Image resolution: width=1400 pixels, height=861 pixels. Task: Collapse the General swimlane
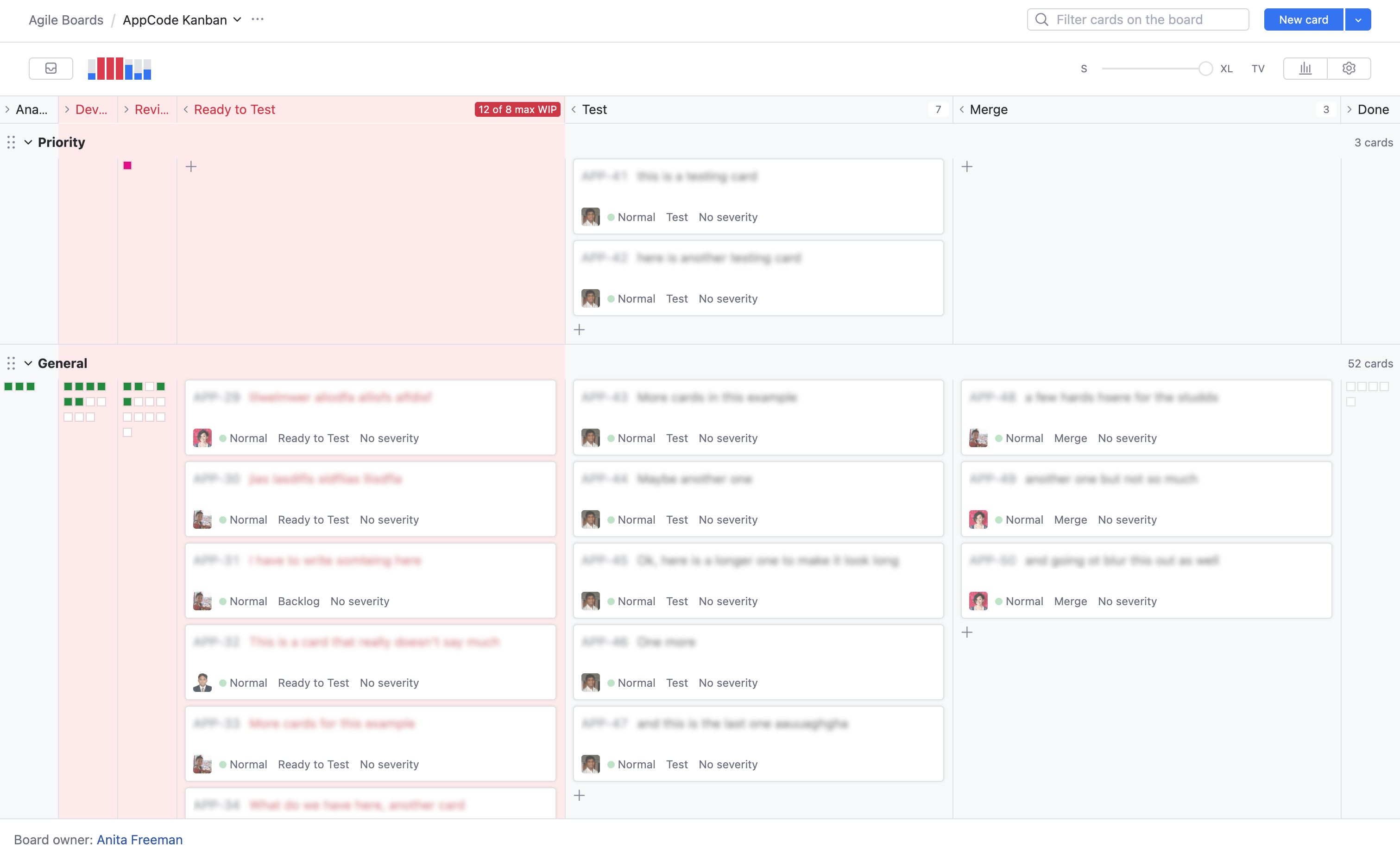(28, 363)
